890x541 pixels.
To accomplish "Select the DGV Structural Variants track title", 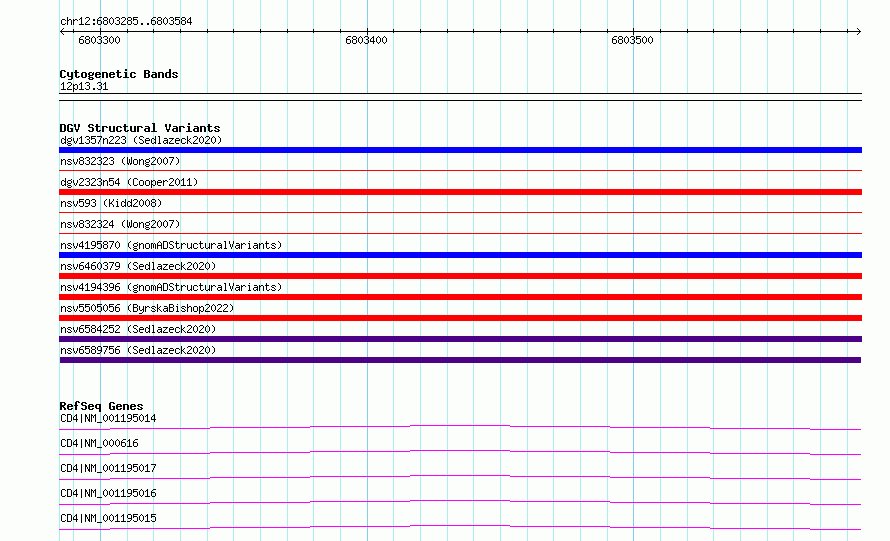I will coord(140,128).
